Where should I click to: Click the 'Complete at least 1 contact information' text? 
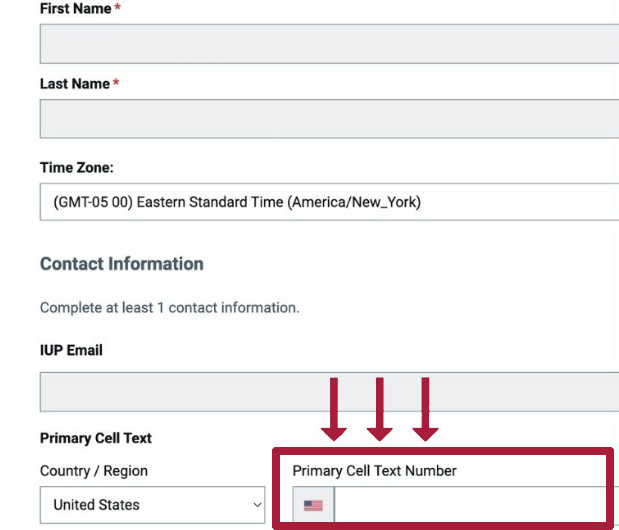tap(170, 307)
